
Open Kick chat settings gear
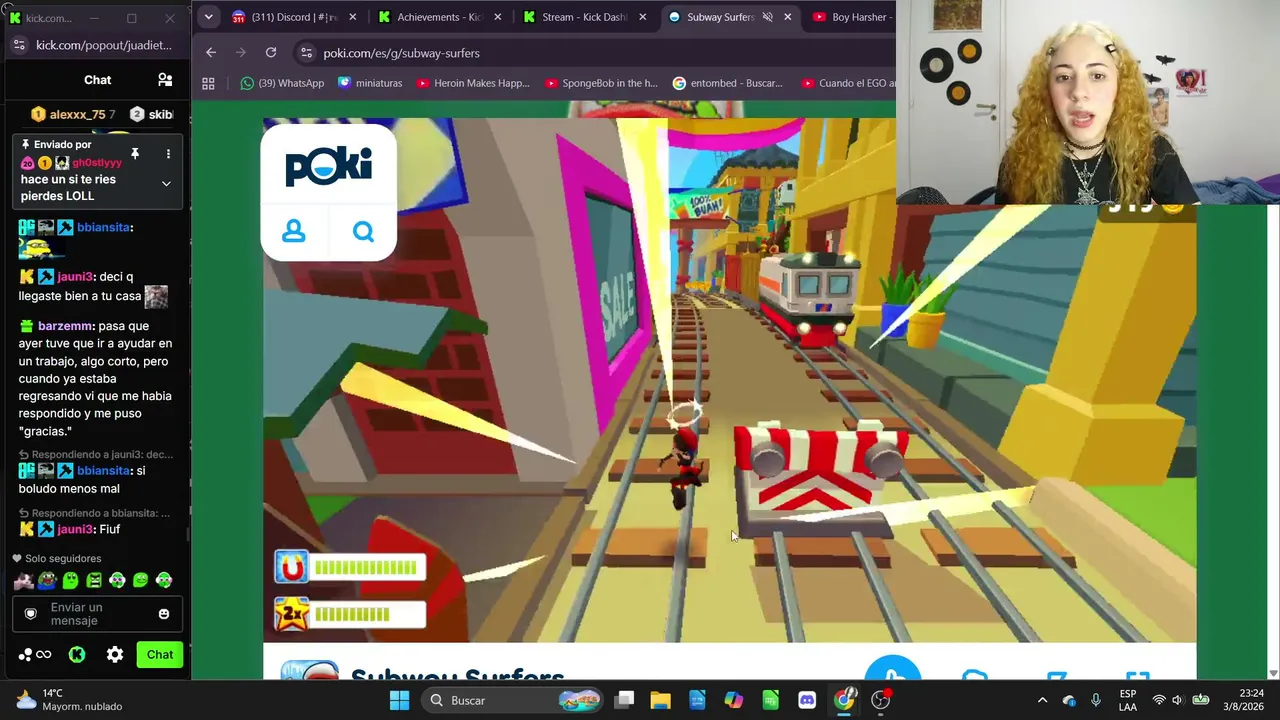tap(115, 655)
